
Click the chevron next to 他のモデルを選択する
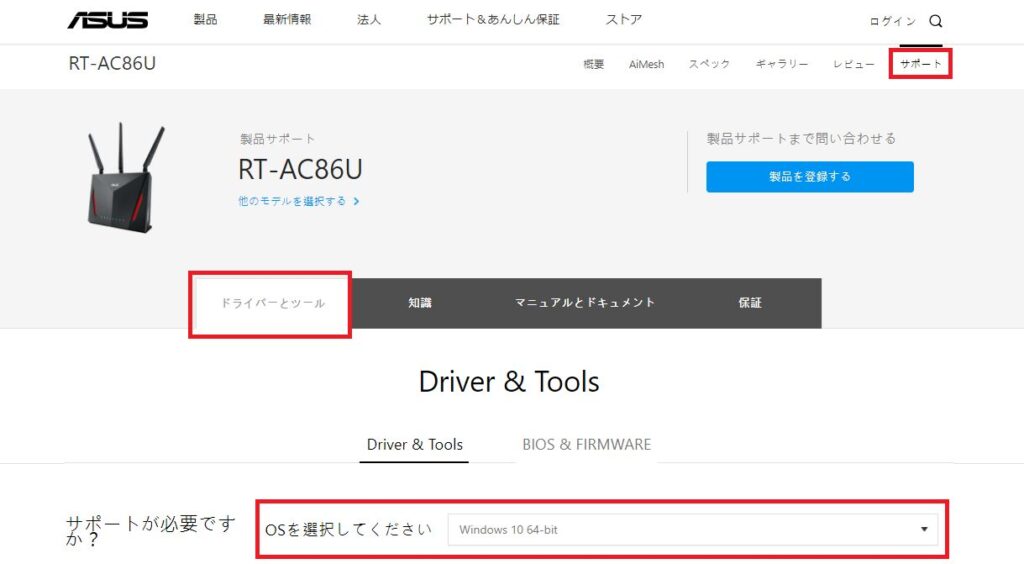(356, 201)
